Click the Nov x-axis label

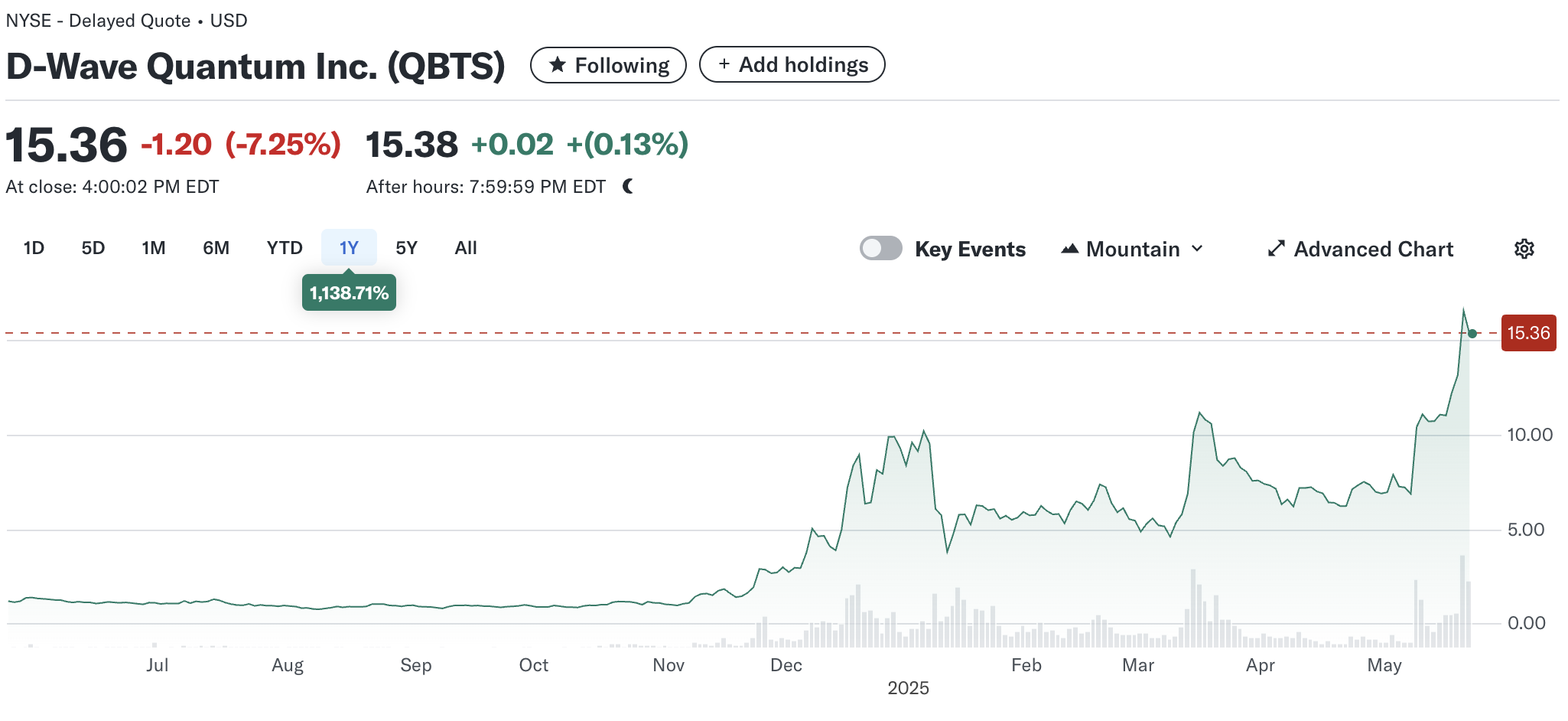pyautogui.click(x=669, y=665)
